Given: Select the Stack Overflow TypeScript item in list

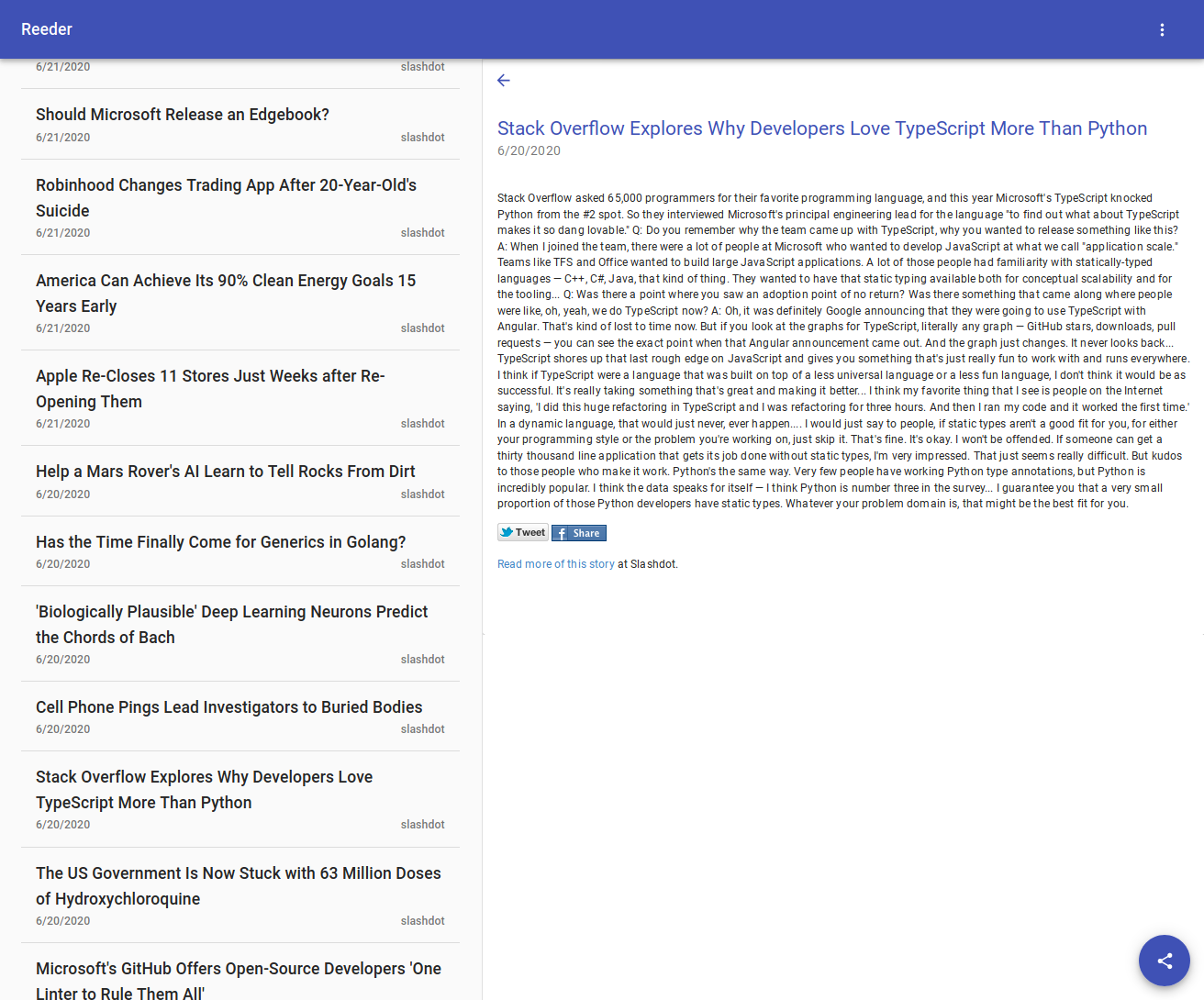Looking at the screenshot, I should [240, 799].
